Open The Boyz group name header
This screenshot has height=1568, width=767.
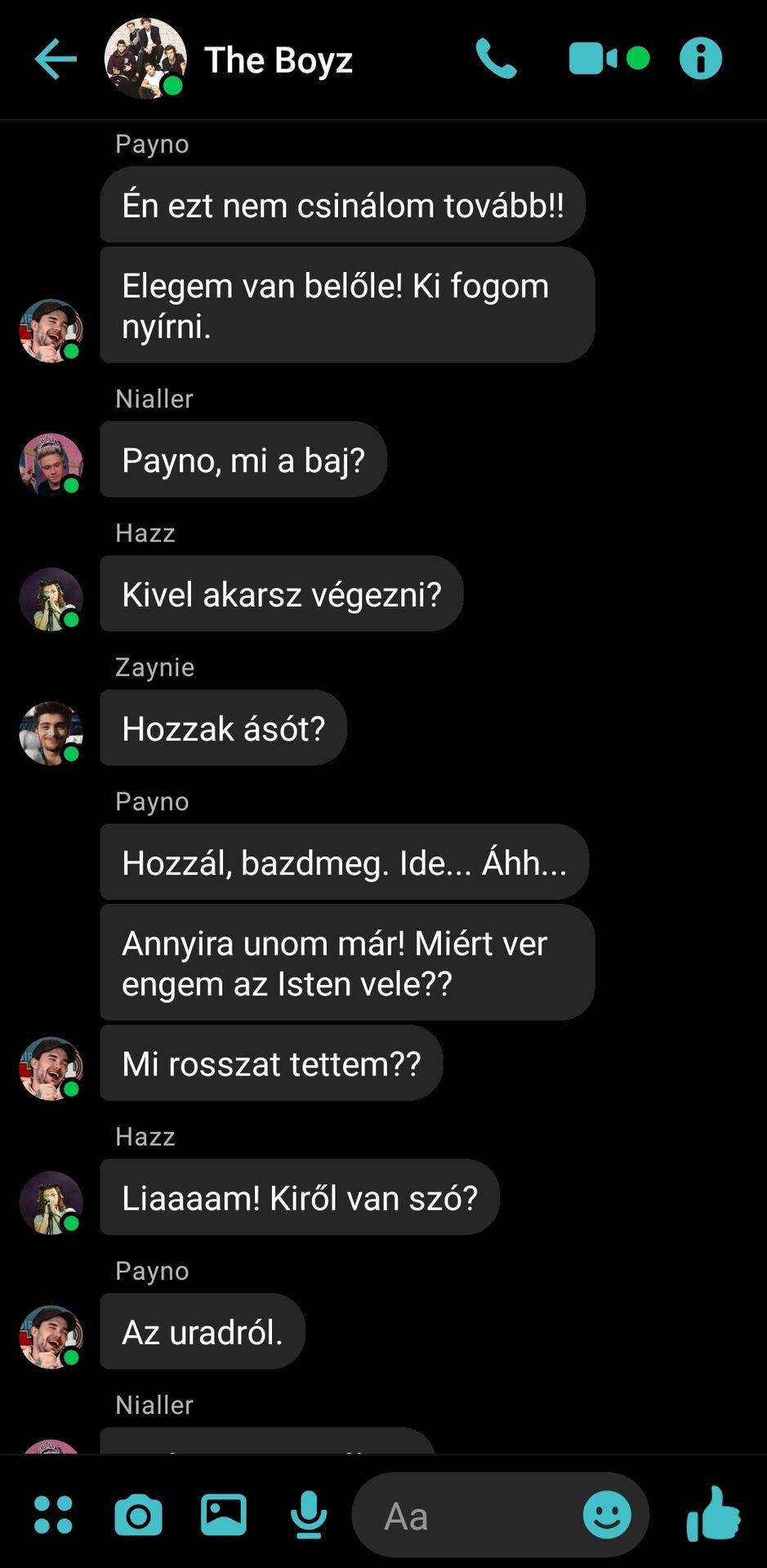point(279,60)
